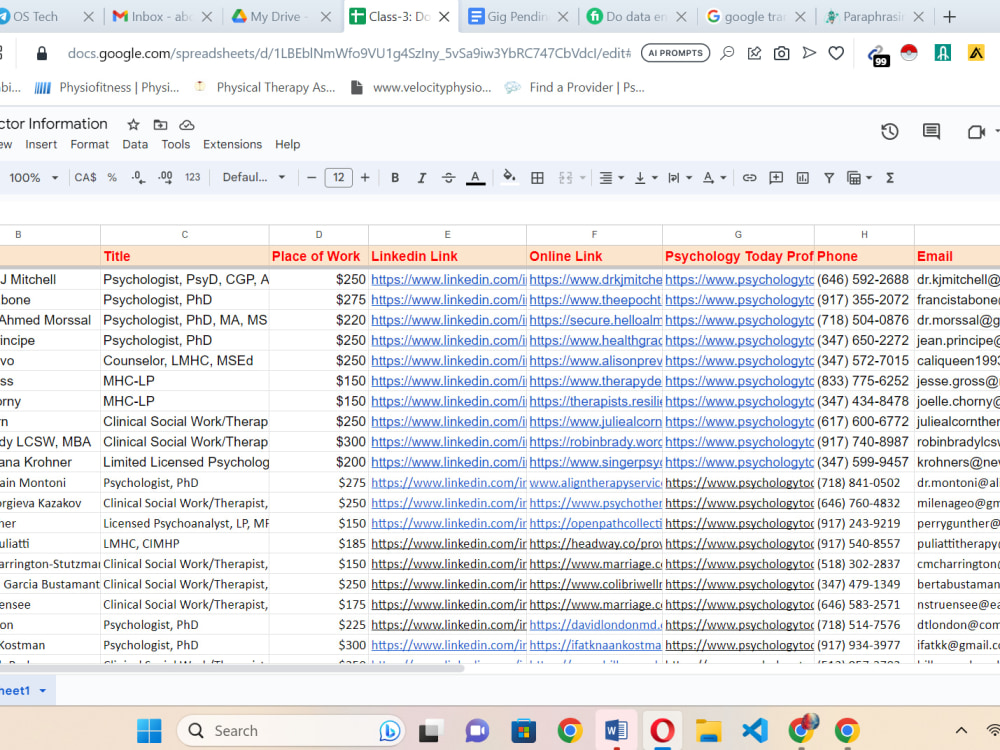Viewport: 1000px width, 750px height.
Task: Open Word from the taskbar
Action: (x=616, y=731)
